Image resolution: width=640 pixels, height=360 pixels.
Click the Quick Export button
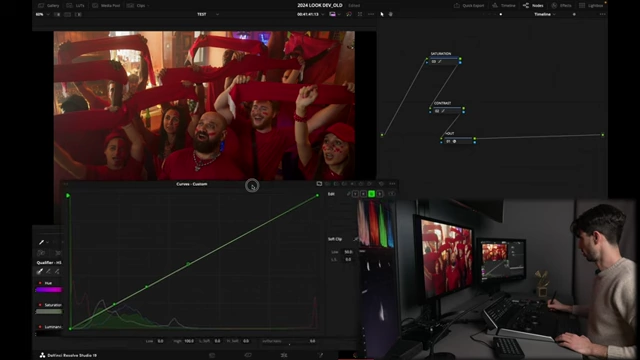469,5
